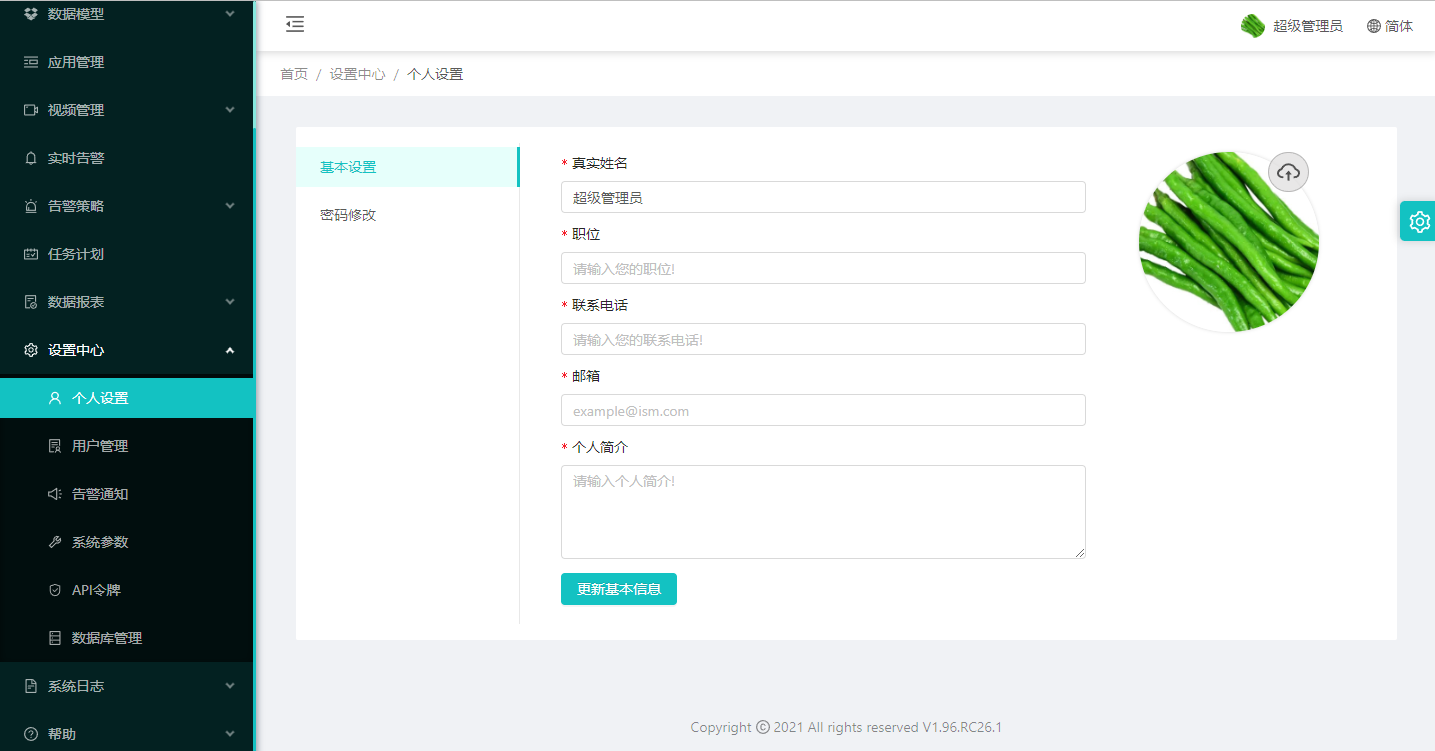Click the 更新基本信息 button
Viewport: 1435px width, 751px height.
(x=618, y=589)
